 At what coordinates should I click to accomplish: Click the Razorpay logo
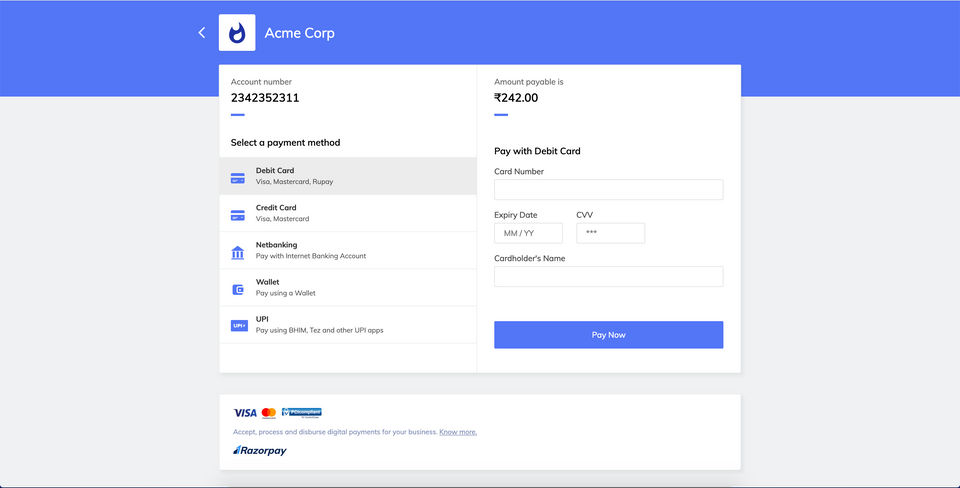pos(260,451)
